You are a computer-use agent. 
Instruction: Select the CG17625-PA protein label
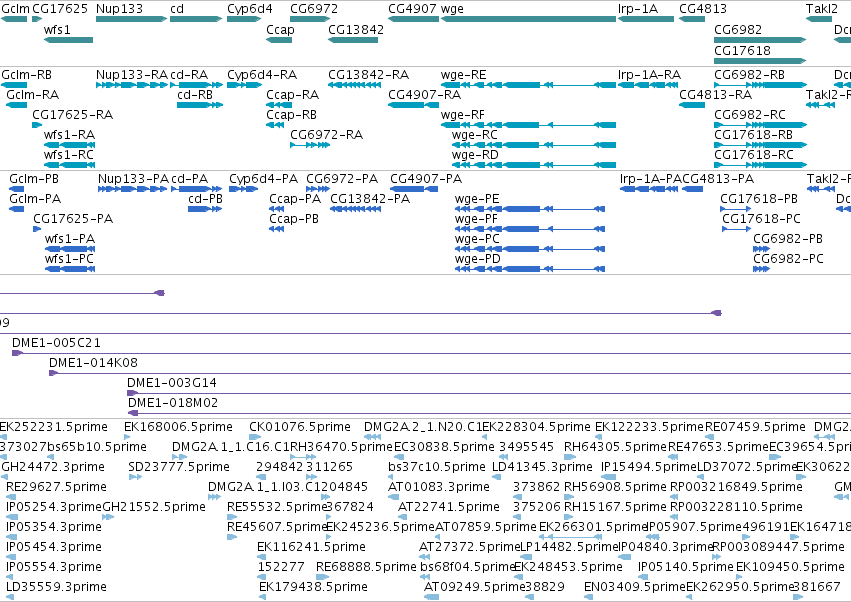click(73, 219)
